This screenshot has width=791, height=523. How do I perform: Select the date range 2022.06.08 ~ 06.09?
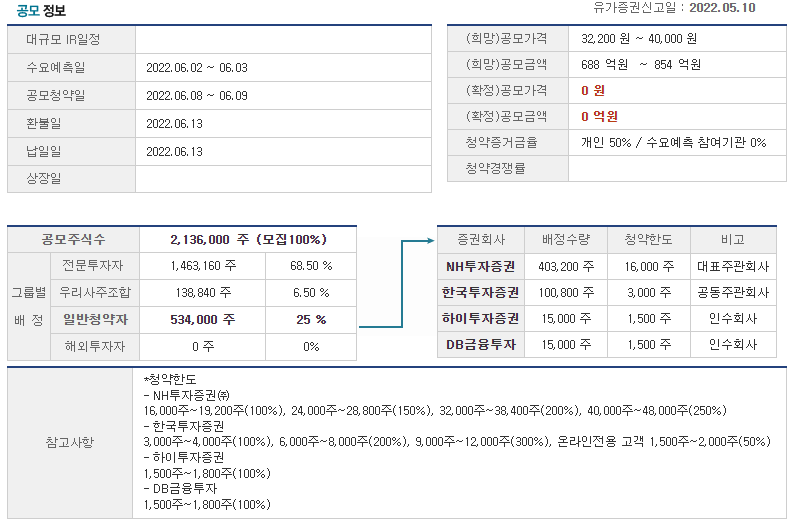point(197,96)
